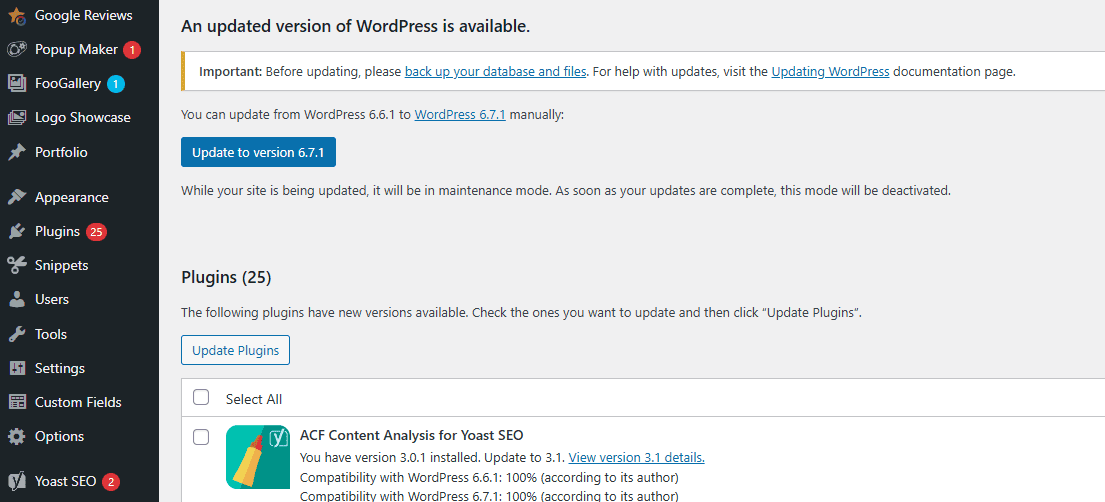Open the Custom Fields menu item
This screenshot has width=1105, height=502.
coord(80,402)
